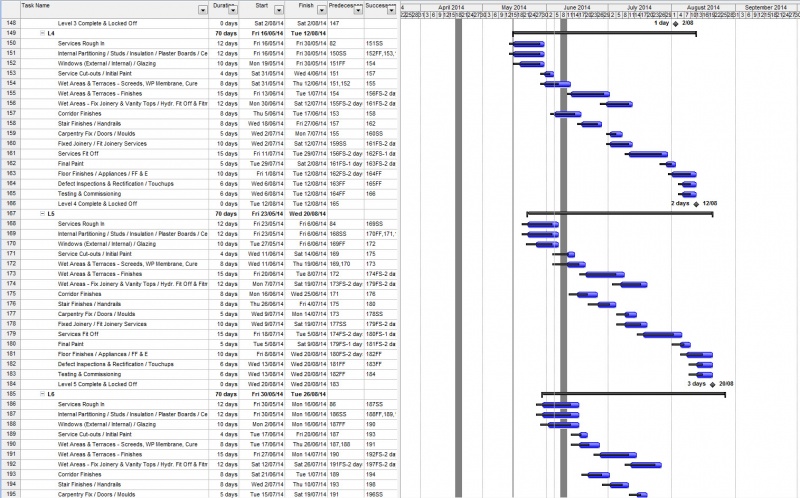
Task: Select 'Stair Finishes / Handrails' in row 158
Action: [89, 123]
